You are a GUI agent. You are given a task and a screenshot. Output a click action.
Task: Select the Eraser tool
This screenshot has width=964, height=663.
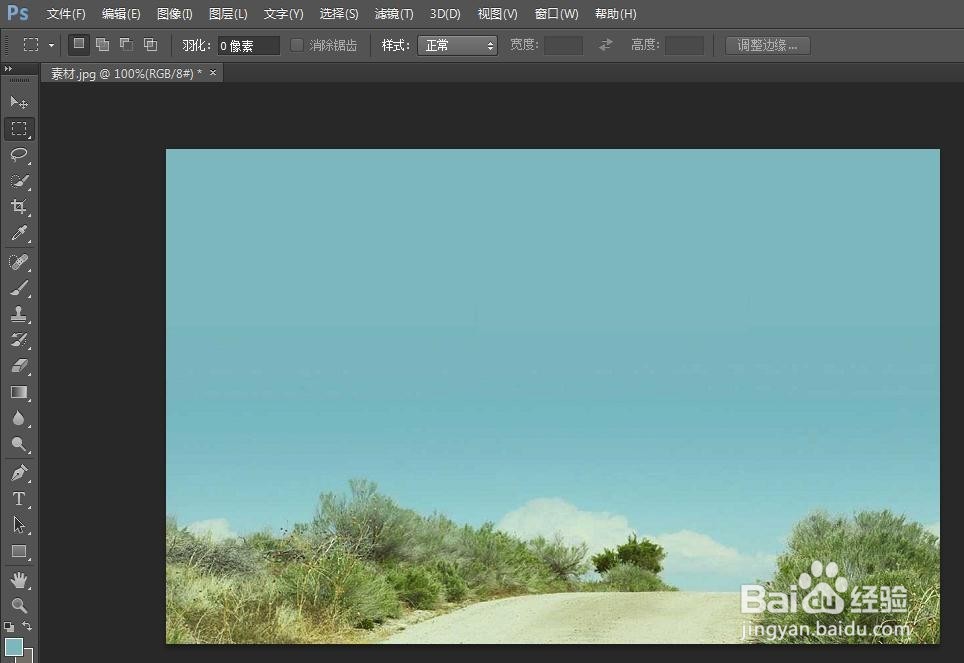tap(19, 366)
